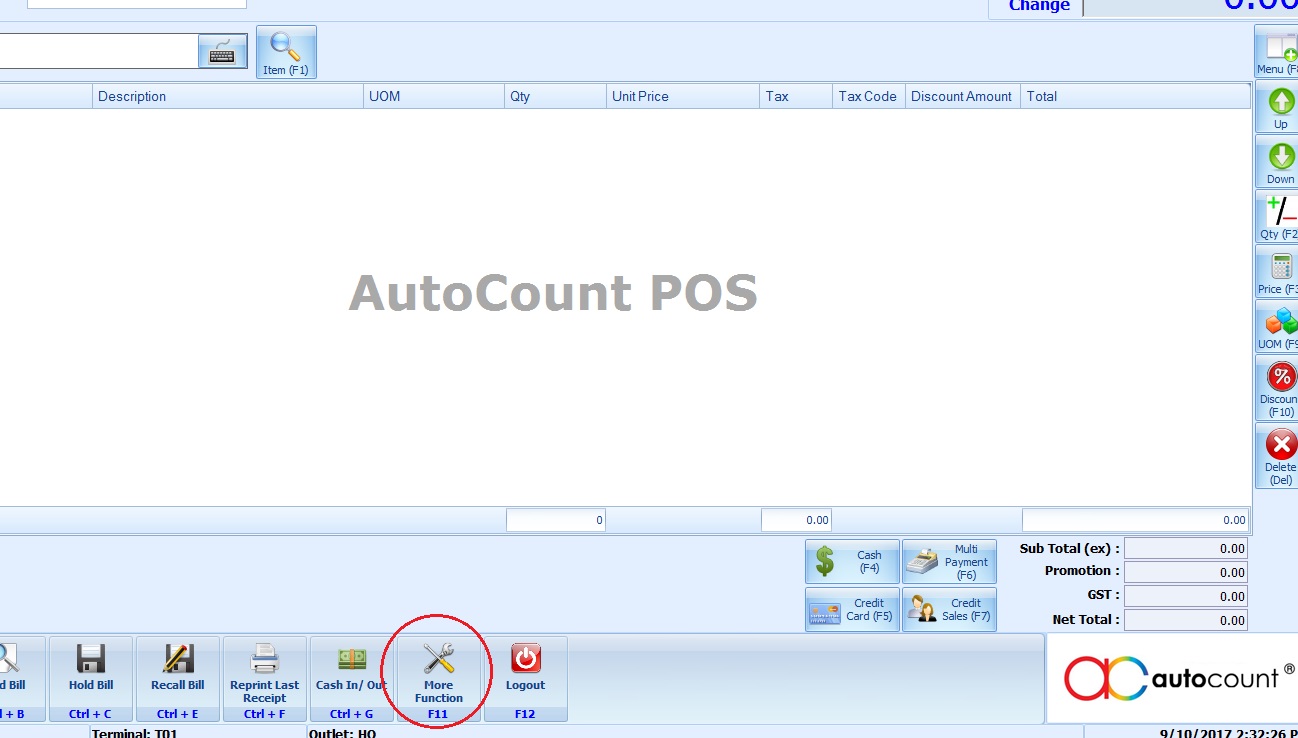Open the Item search (F1) magnifier
The width and height of the screenshot is (1298, 738).
[286, 52]
